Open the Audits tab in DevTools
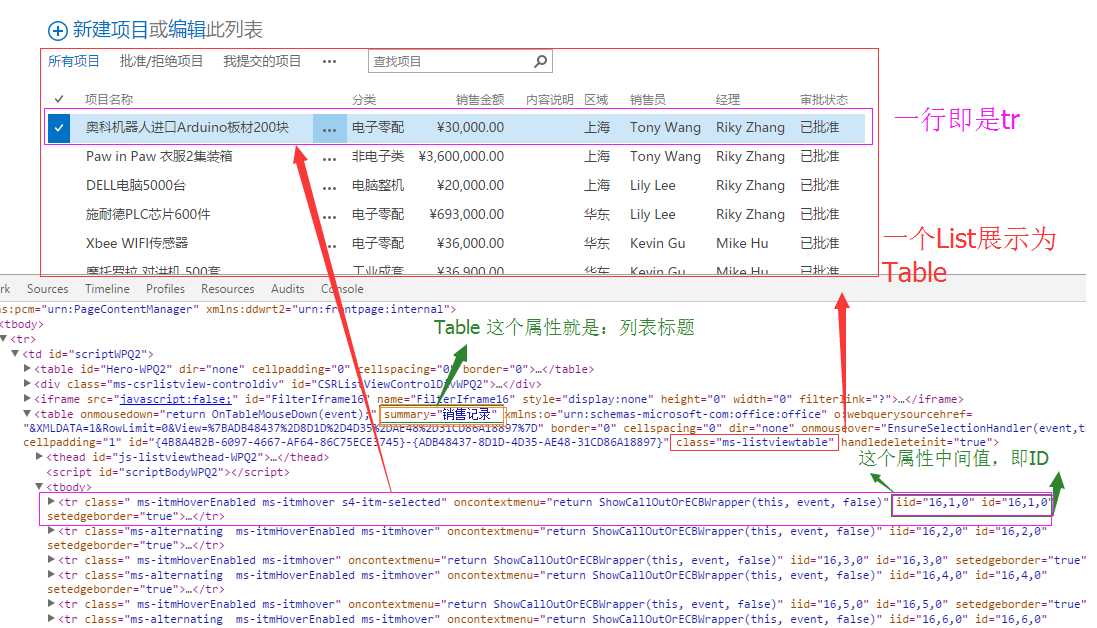This screenshot has height=628, width=1097. click(x=288, y=289)
